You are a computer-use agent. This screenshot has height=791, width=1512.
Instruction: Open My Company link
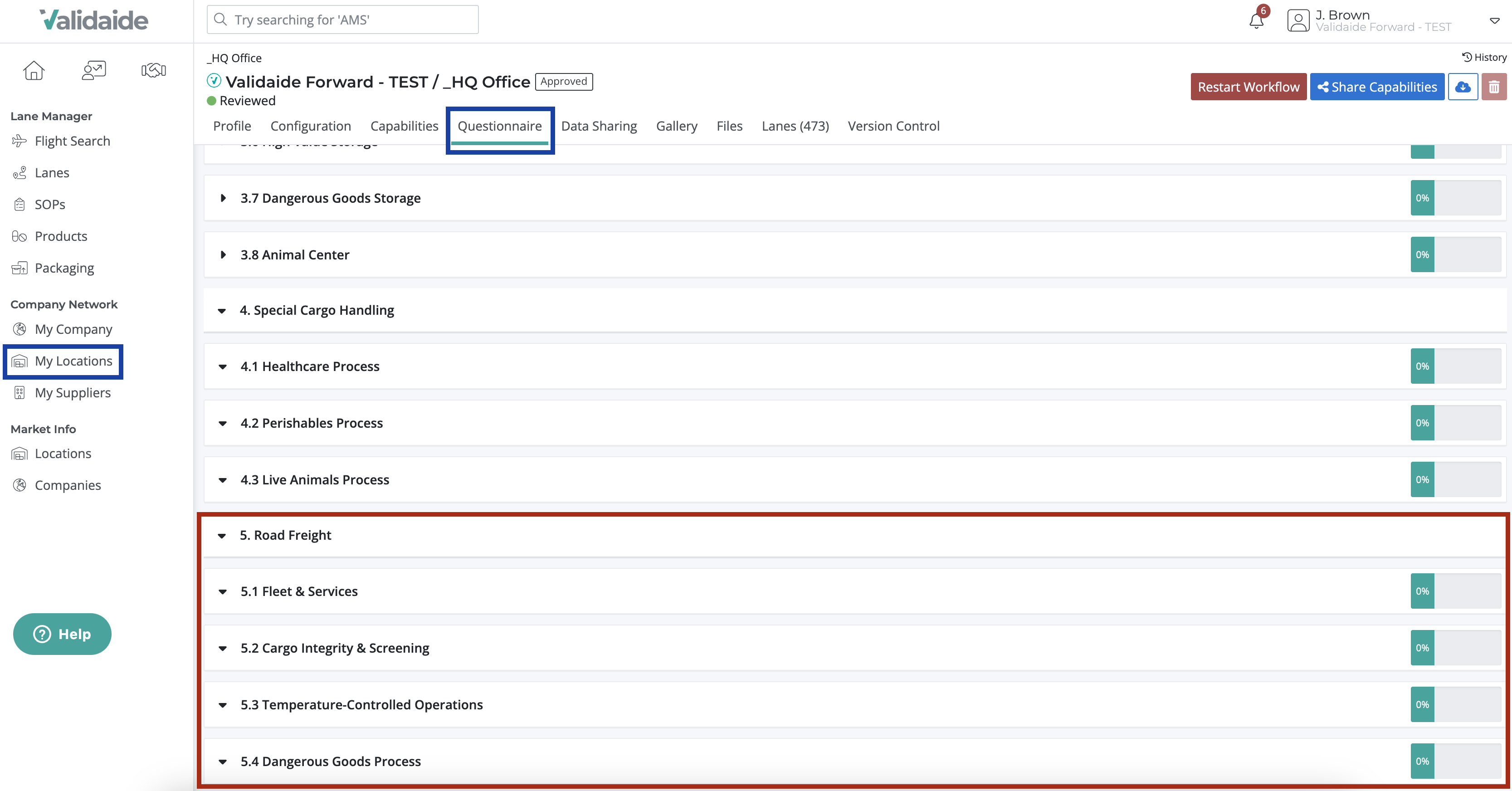(73, 329)
